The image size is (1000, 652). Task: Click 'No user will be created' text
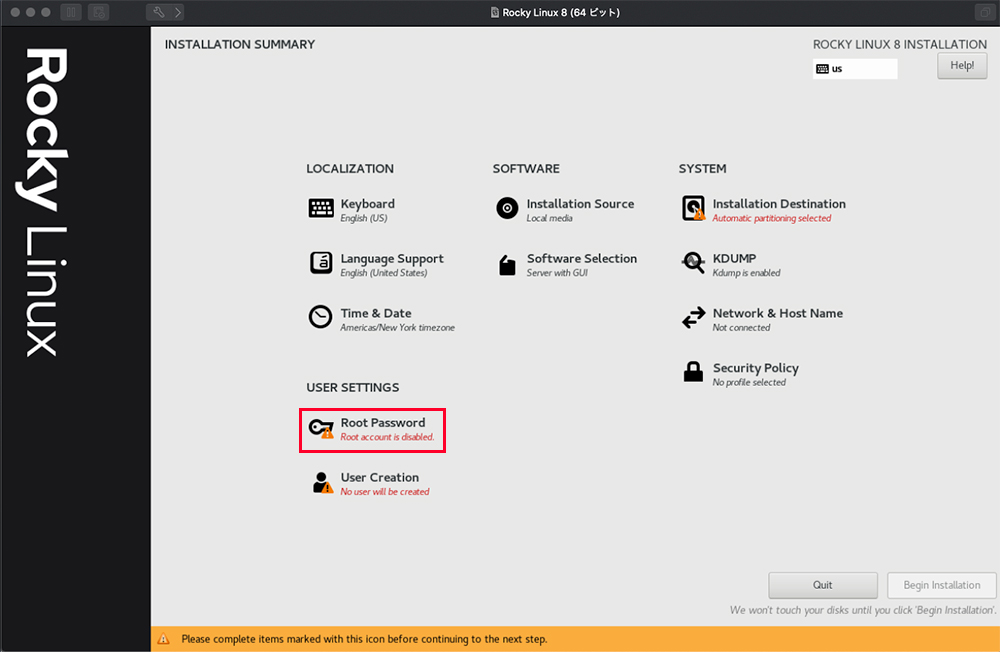pos(385,492)
